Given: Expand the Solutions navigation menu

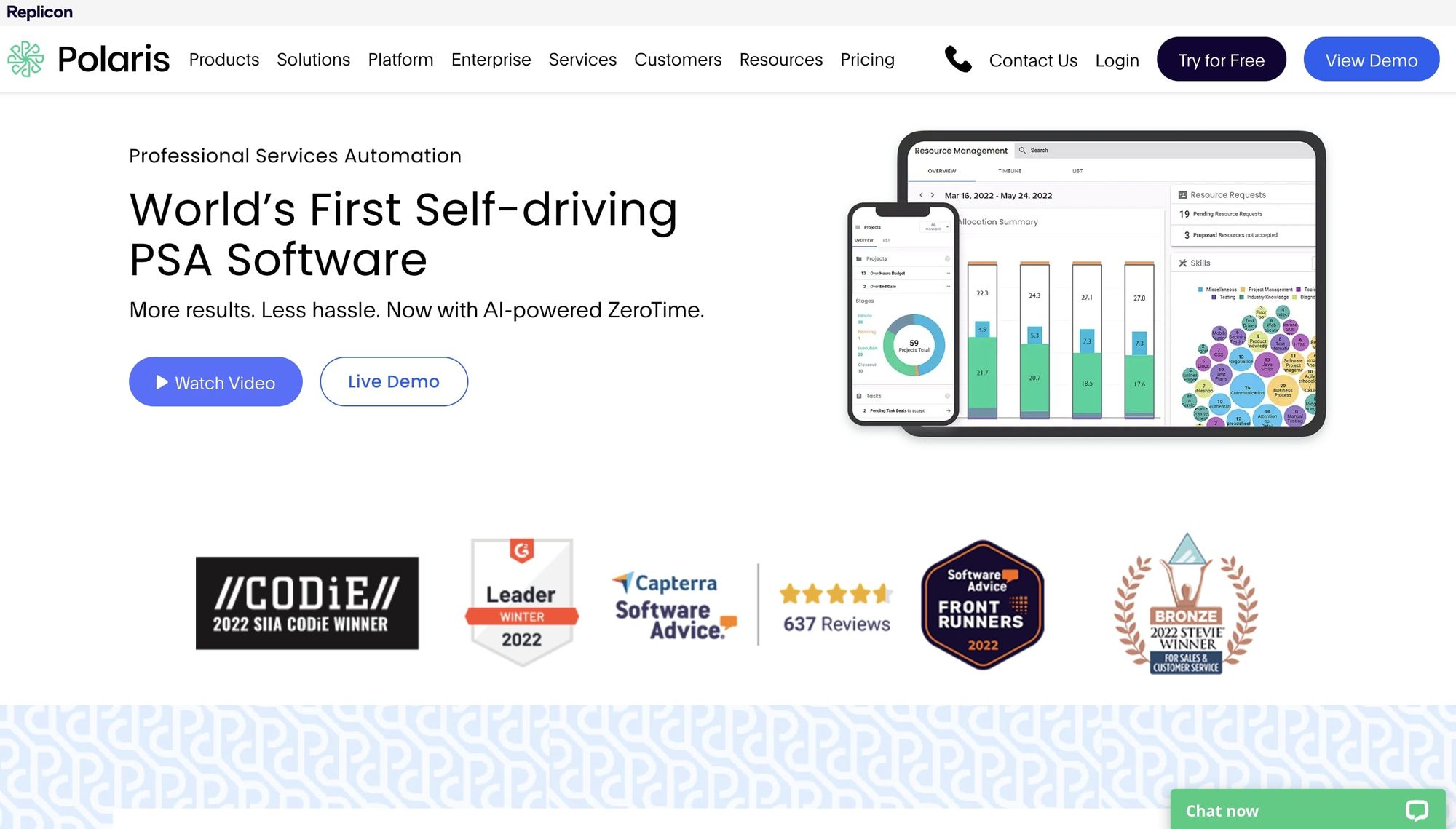Looking at the screenshot, I should point(313,59).
